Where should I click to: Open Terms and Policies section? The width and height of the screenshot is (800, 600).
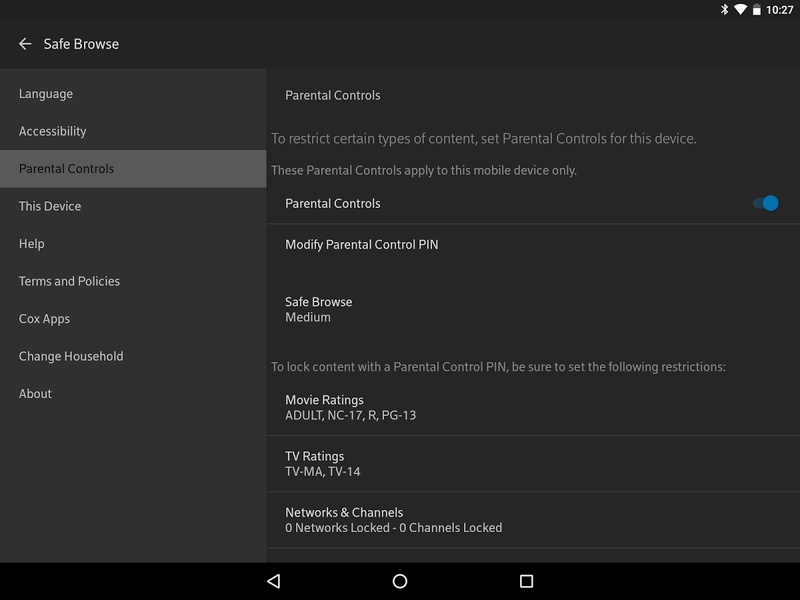pyautogui.click(x=133, y=281)
